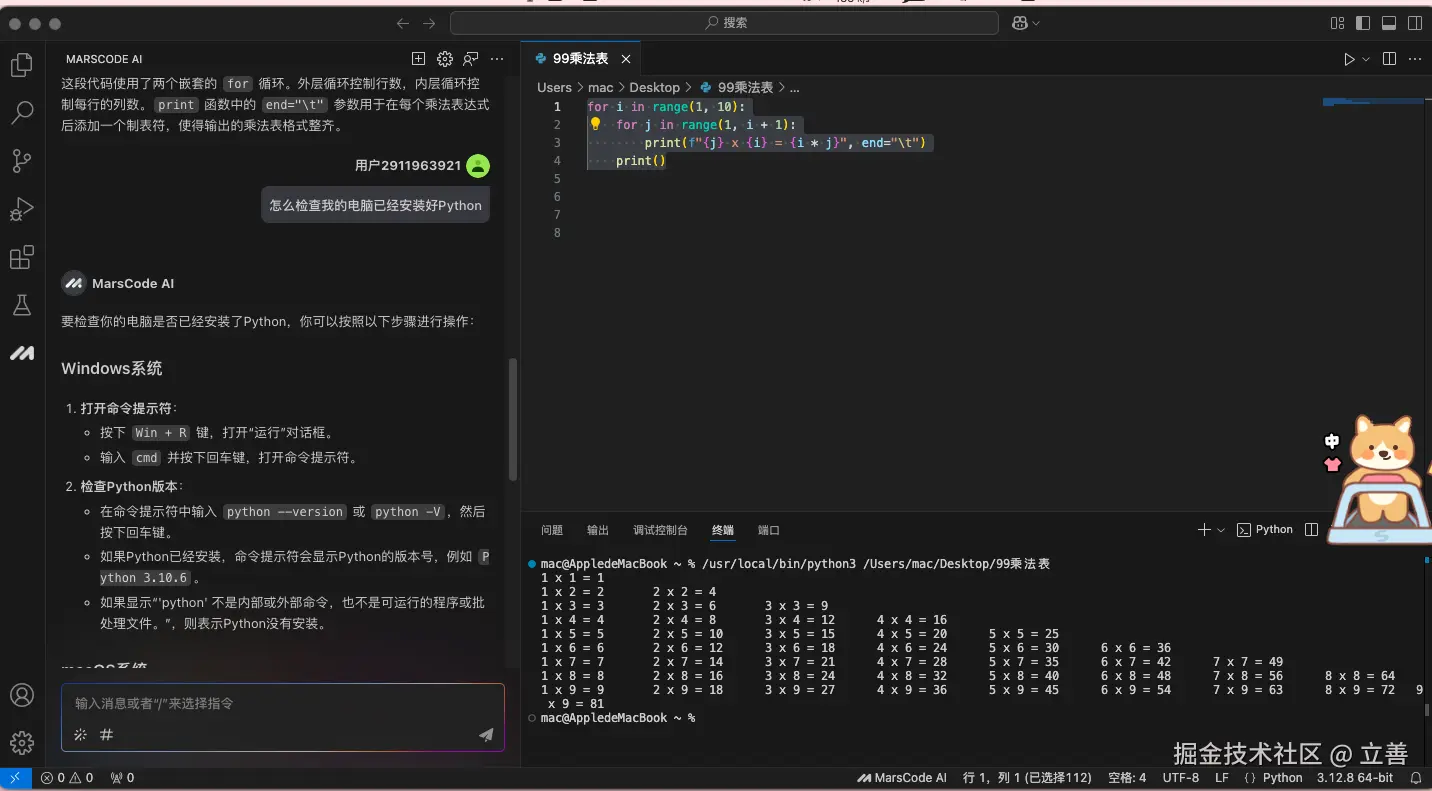
Task: Open MarsCode AI settings gear
Action: coord(444,59)
